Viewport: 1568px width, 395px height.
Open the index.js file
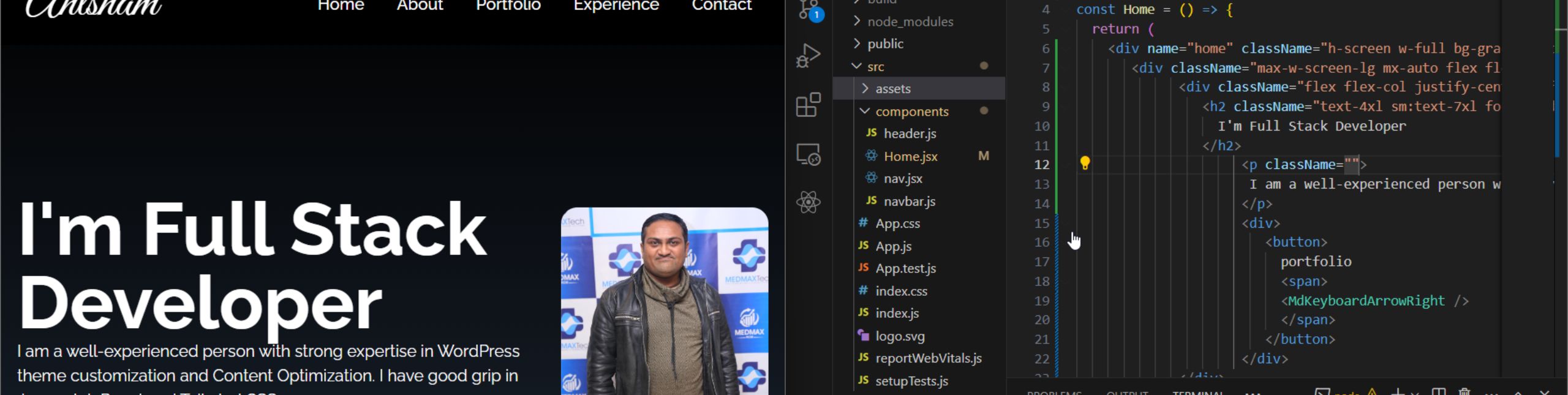click(x=897, y=313)
